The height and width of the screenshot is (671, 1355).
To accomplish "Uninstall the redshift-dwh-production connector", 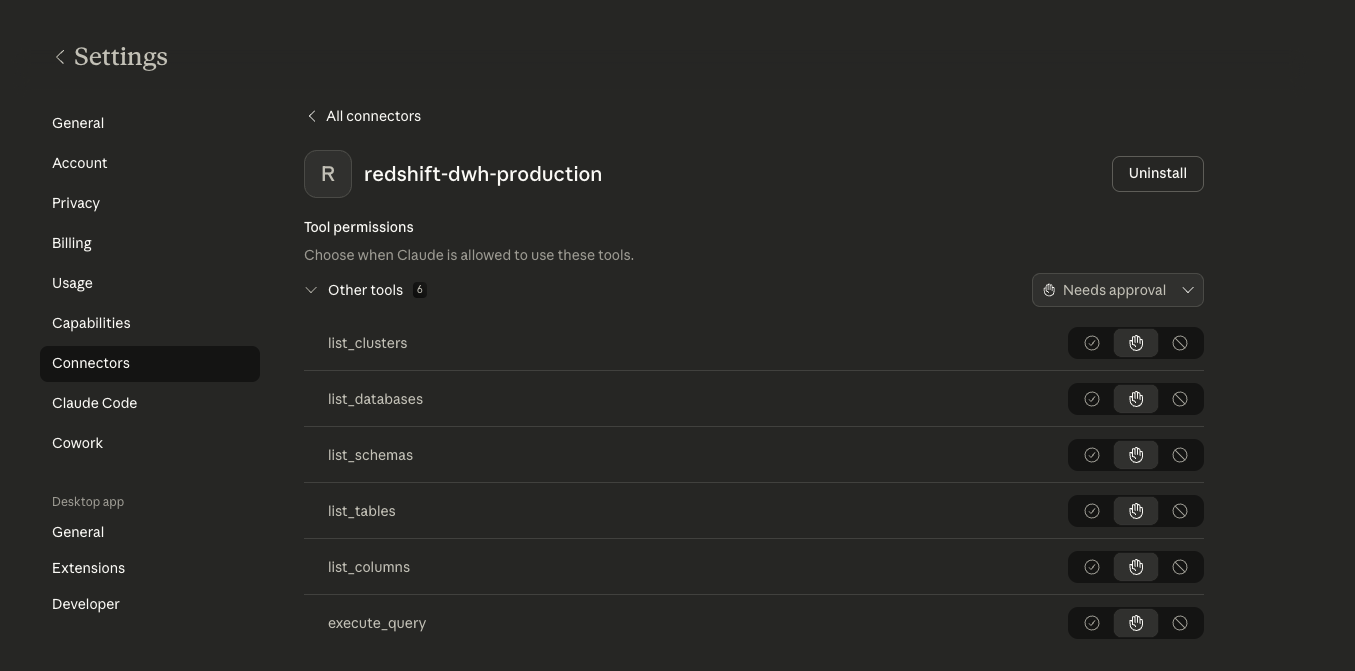I will tap(1157, 174).
